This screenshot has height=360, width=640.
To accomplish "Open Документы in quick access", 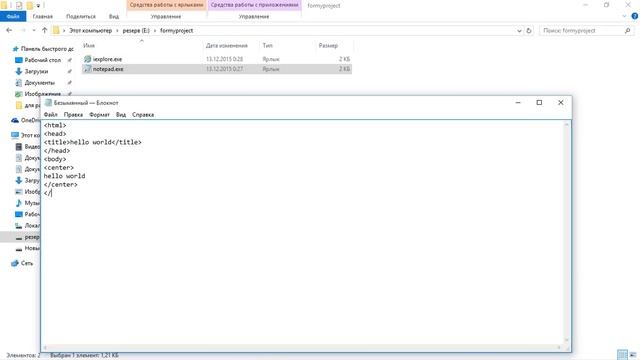I will pyautogui.click(x=39, y=83).
